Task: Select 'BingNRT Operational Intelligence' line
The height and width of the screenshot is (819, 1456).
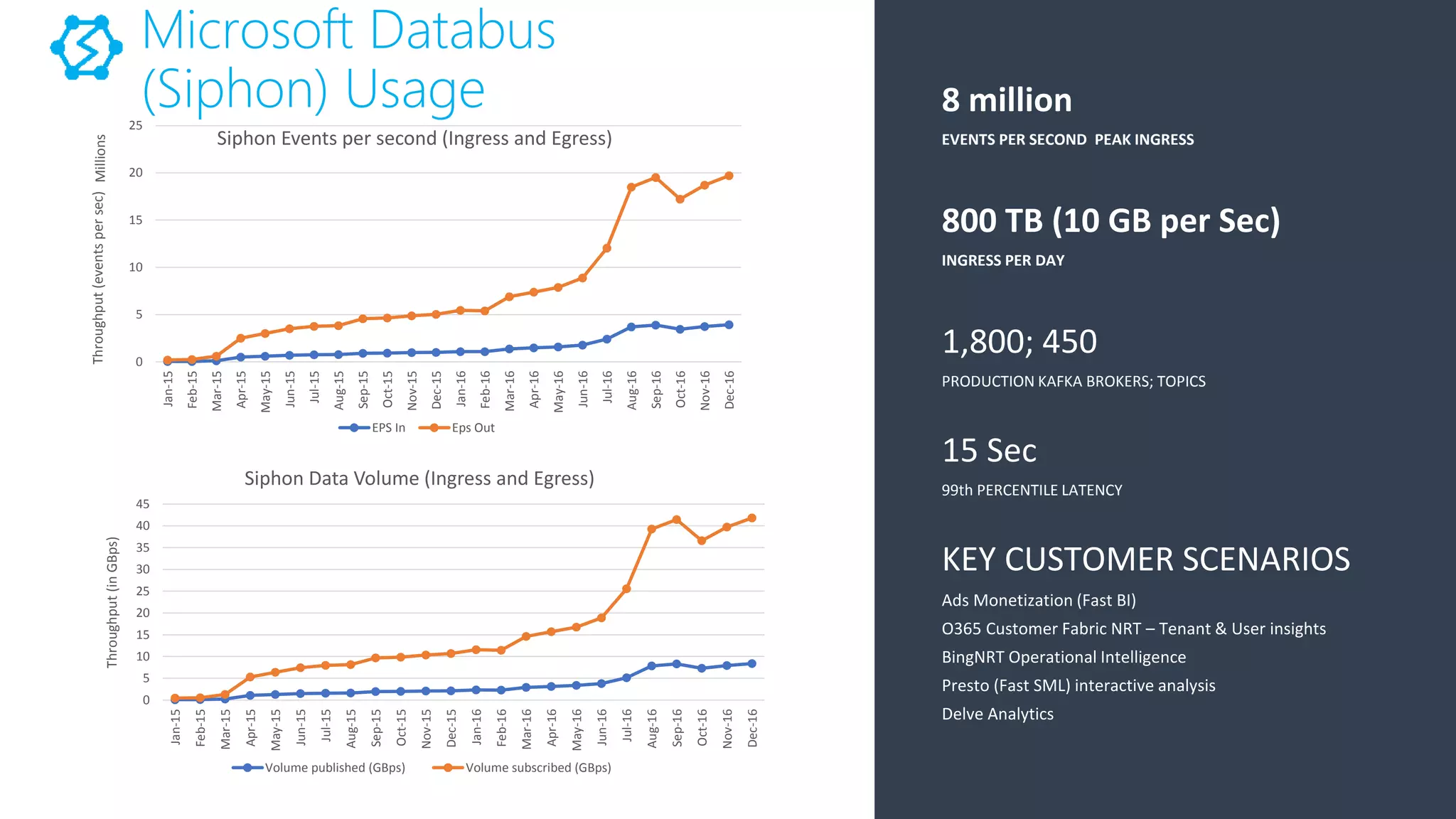Action: (x=1064, y=658)
